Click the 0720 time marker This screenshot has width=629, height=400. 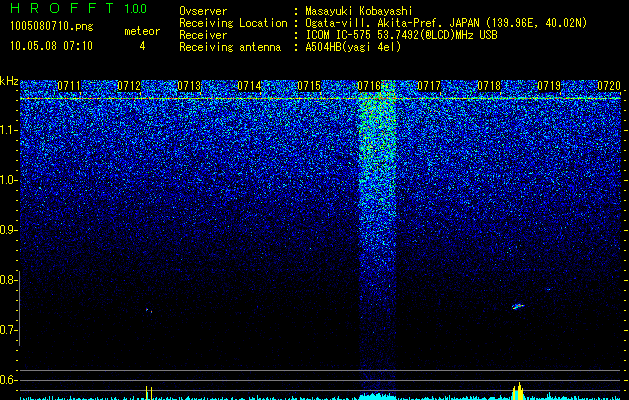pos(609,86)
